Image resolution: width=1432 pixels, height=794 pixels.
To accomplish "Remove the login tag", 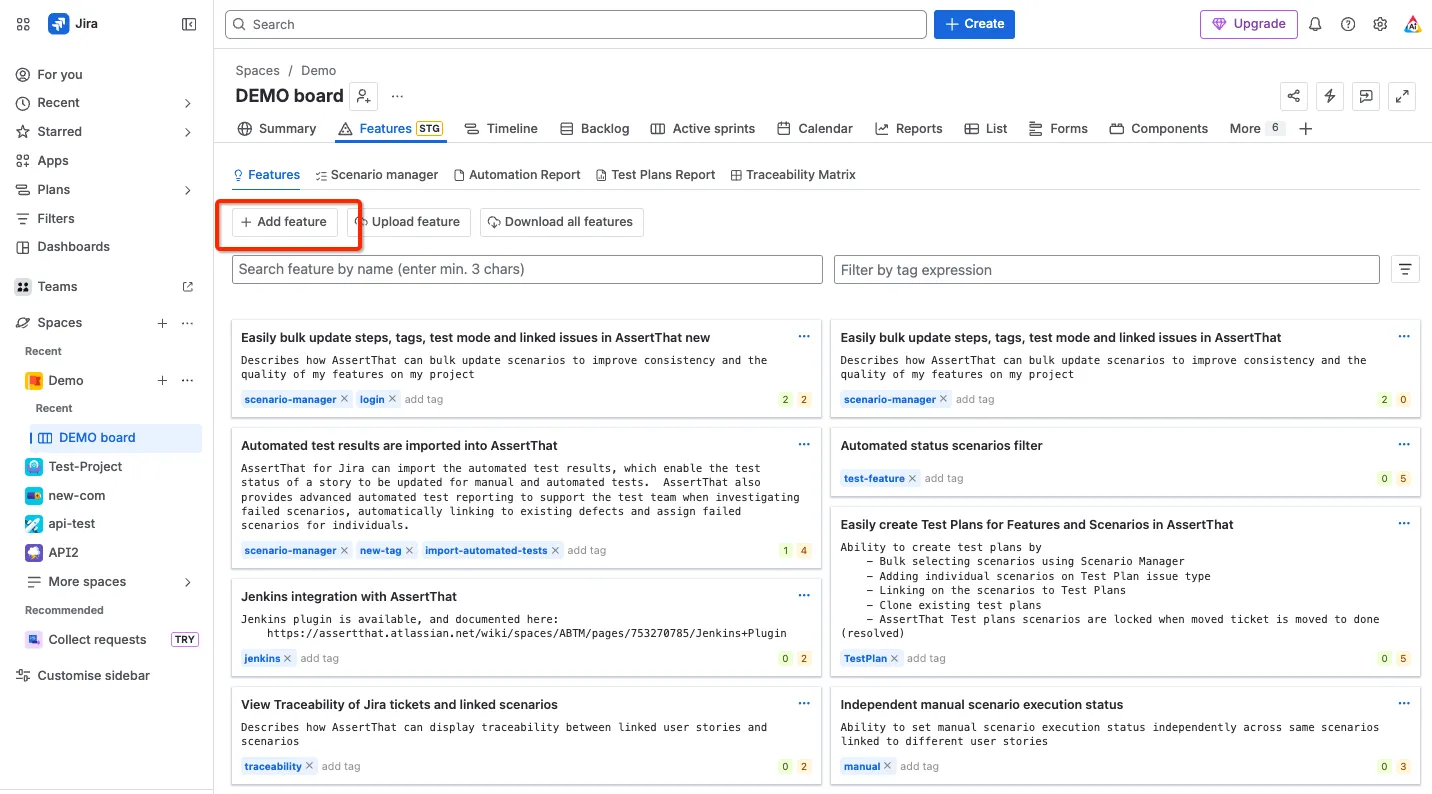I will tap(393, 399).
